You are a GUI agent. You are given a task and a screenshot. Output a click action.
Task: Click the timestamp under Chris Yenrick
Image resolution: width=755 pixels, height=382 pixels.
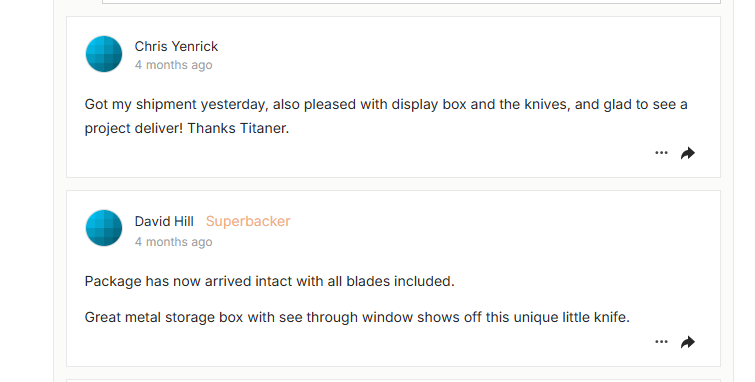coord(173,65)
